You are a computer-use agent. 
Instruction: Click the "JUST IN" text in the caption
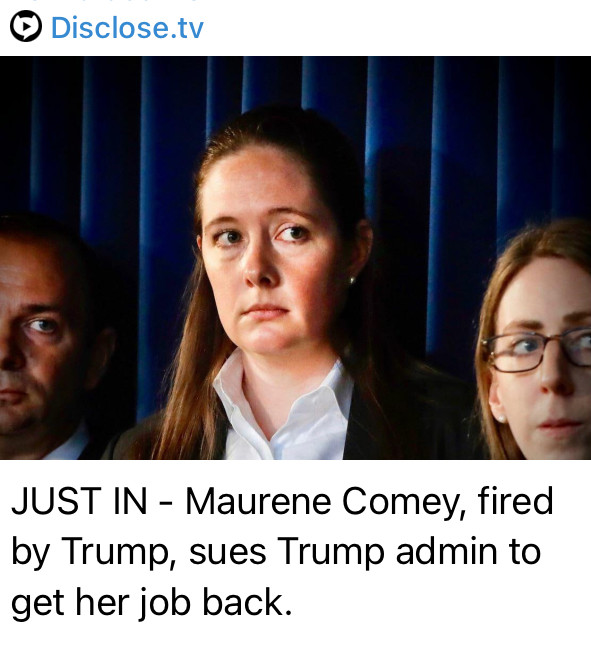tap(79, 501)
